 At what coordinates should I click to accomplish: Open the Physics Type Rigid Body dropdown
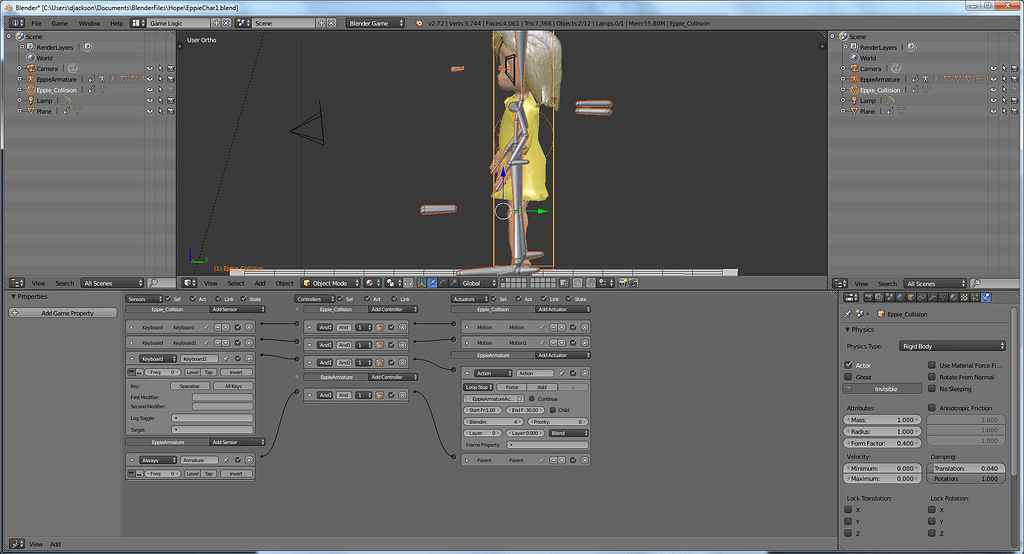952,346
